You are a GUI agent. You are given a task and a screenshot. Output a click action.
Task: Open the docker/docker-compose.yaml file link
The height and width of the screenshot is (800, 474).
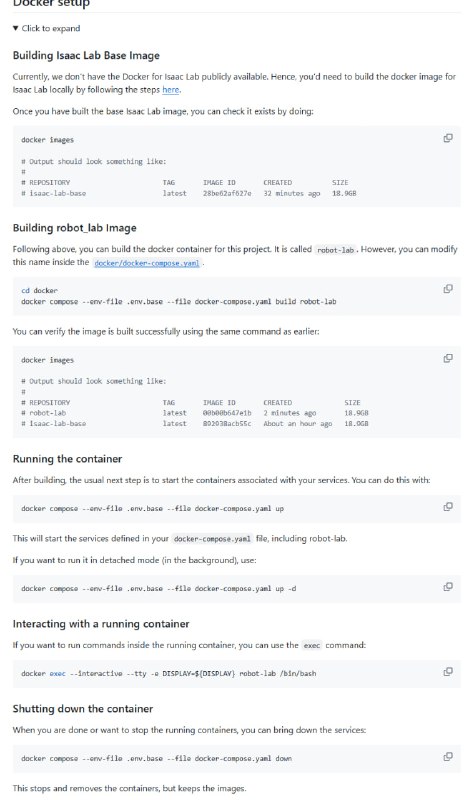[146, 263]
